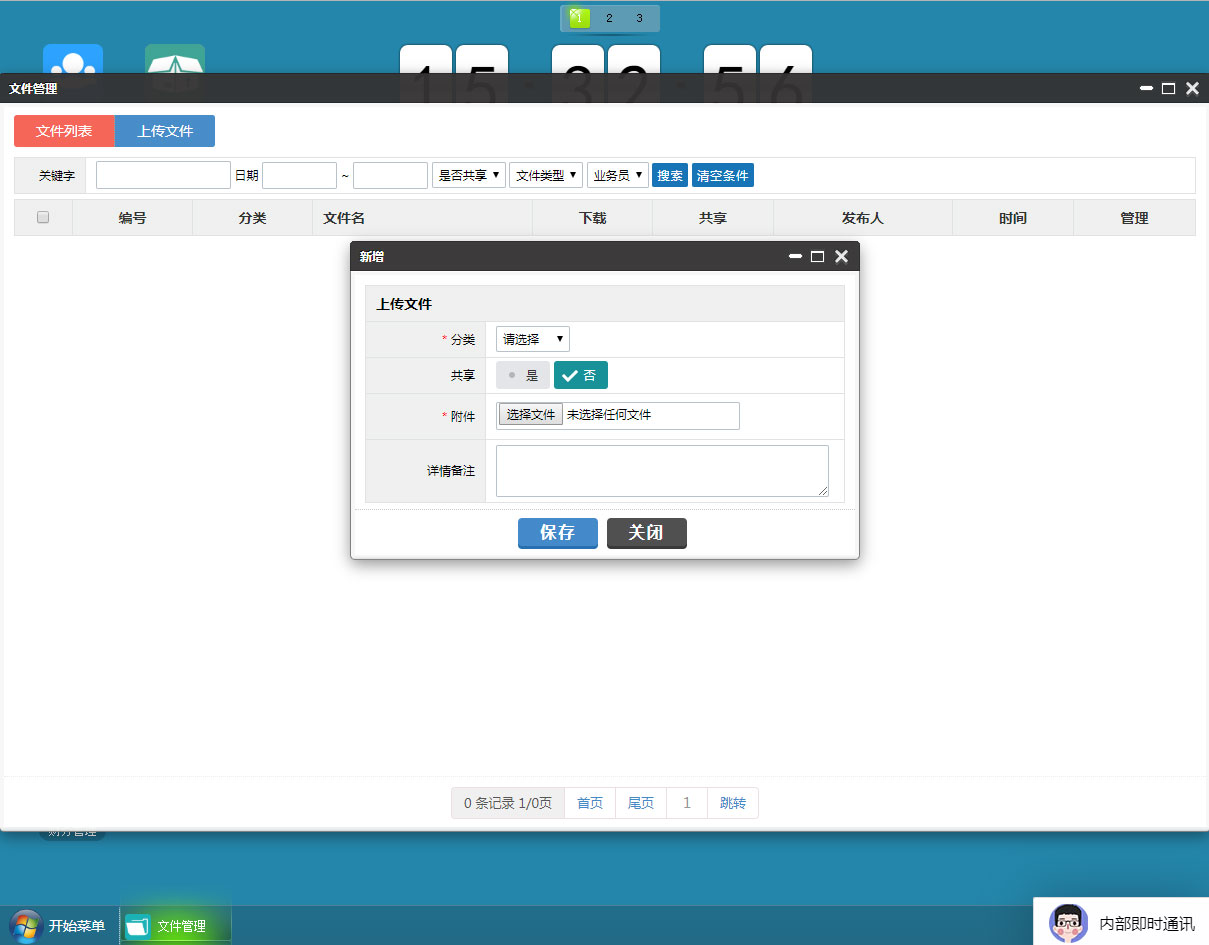The height and width of the screenshot is (945, 1209).
Task: Click the 下载 column header
Action: (x=592, y=217)
